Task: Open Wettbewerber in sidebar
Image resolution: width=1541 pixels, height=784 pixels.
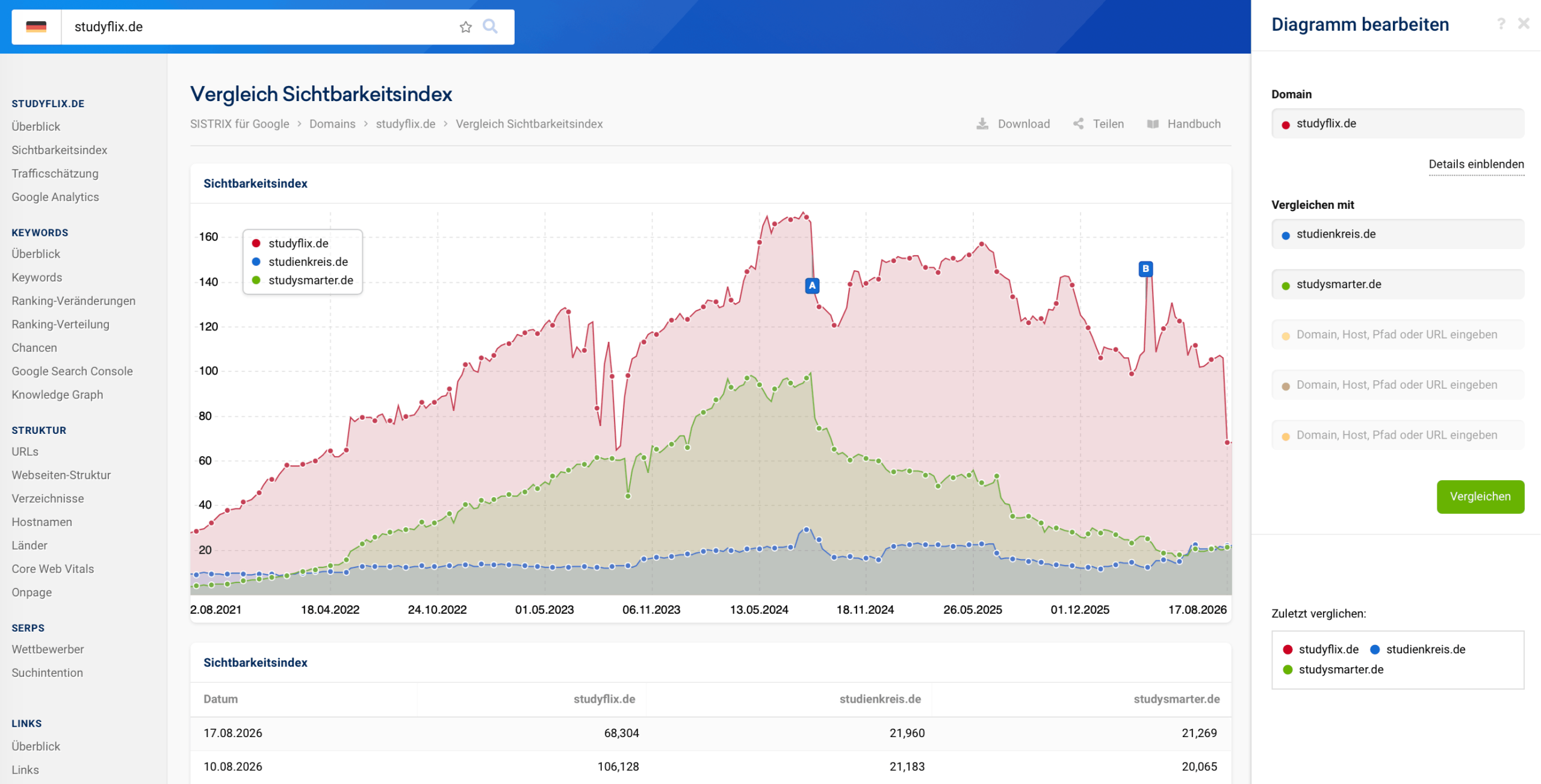Action: [48, 649]
